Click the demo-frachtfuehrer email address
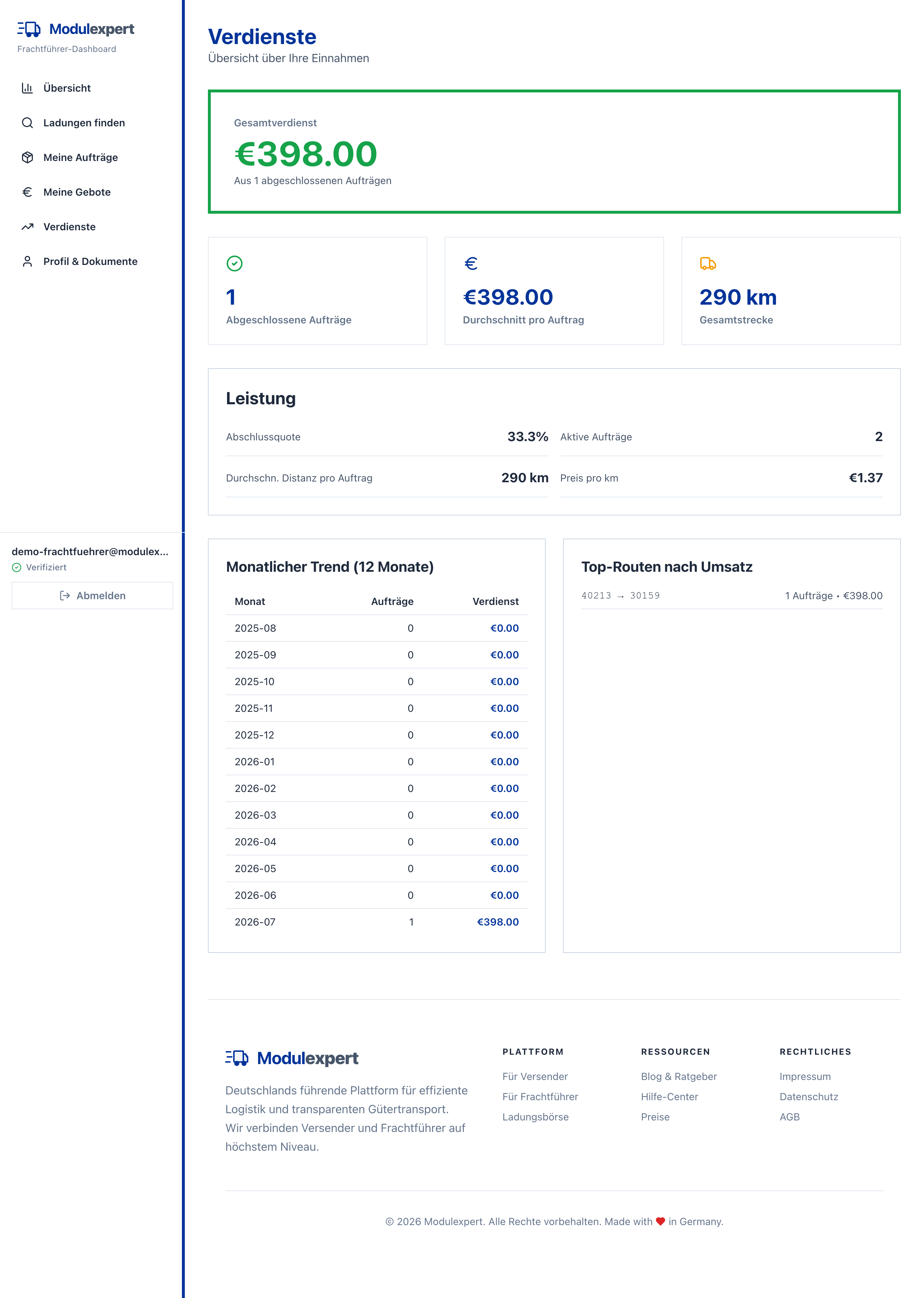This screenshot has height=1298, width=924. [x=90, y=552]
